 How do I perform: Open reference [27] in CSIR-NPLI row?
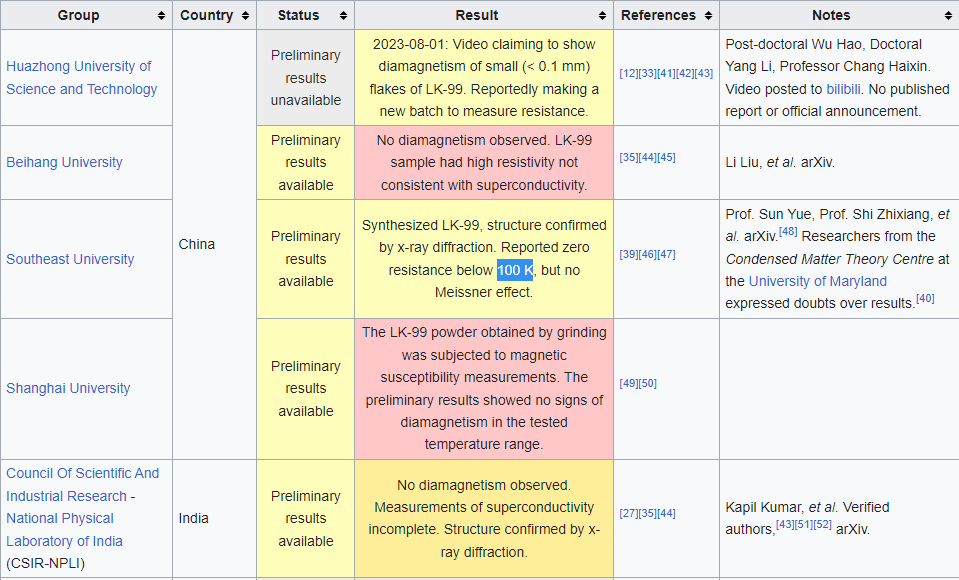tap(628, 513)
